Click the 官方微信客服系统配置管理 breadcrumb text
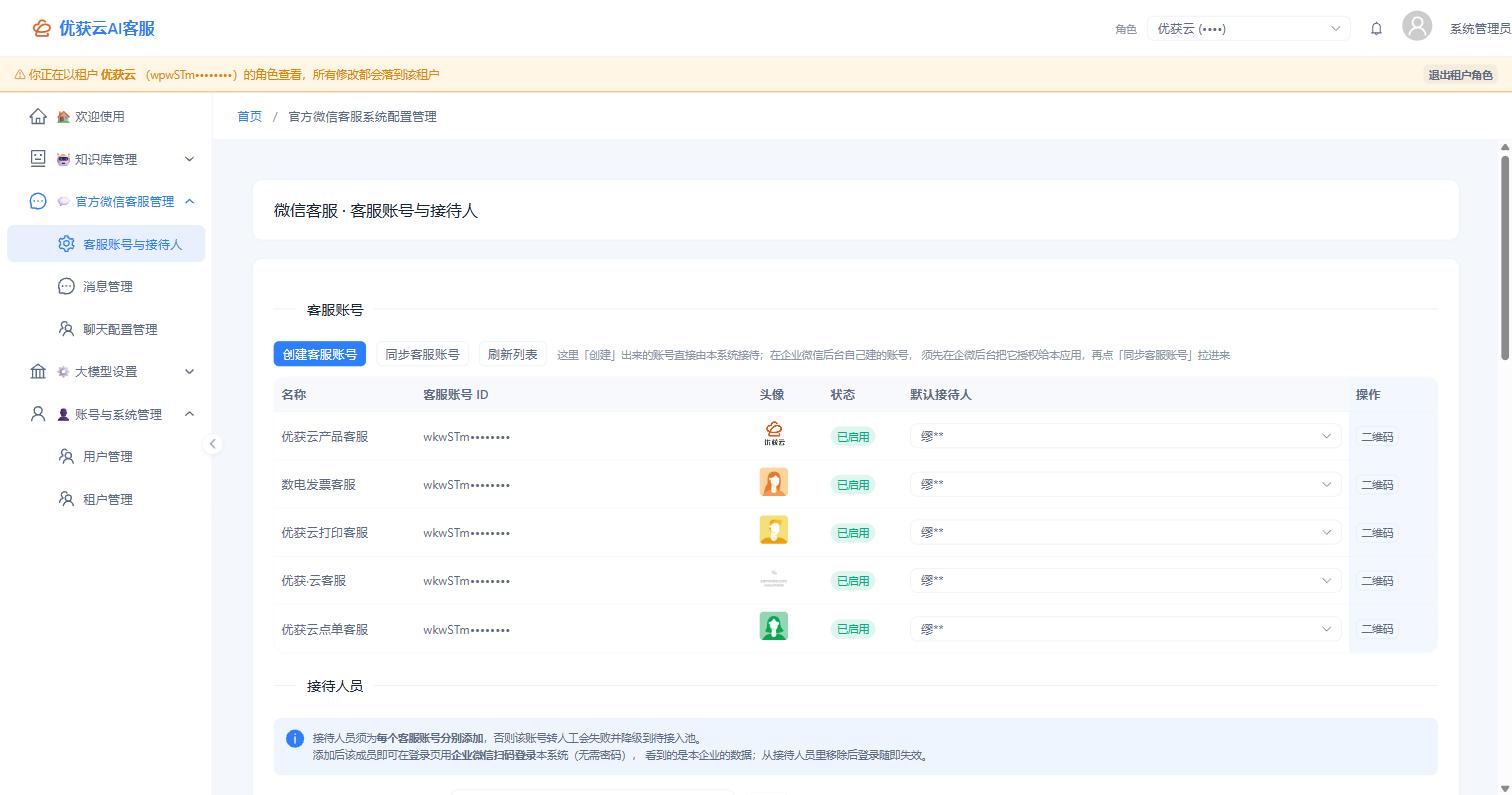This screenshot has width=1512, height=795. 362,116
